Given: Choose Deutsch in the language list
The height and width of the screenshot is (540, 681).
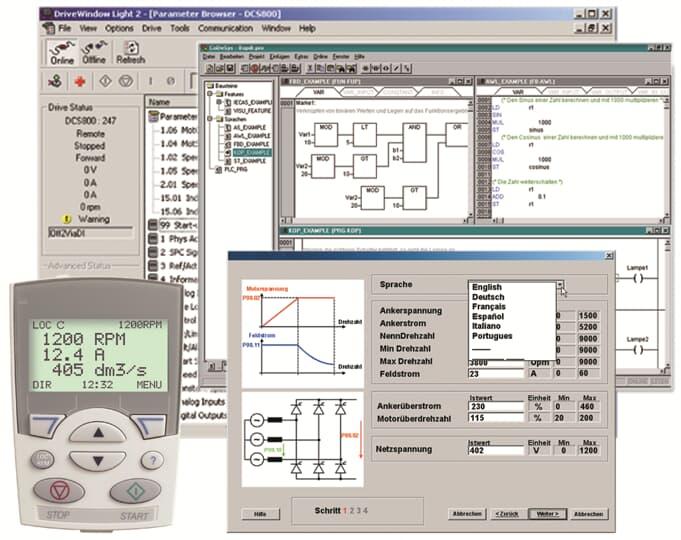Looking at the screenshot, I should 488,297.
